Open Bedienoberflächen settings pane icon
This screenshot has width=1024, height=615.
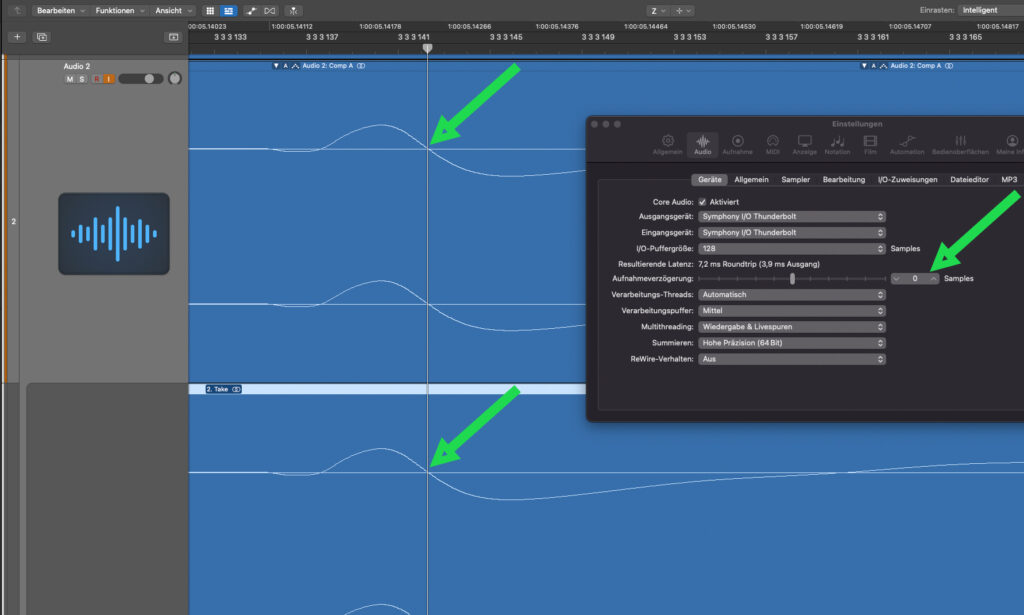pyautogui.click(x=960, y=145)
